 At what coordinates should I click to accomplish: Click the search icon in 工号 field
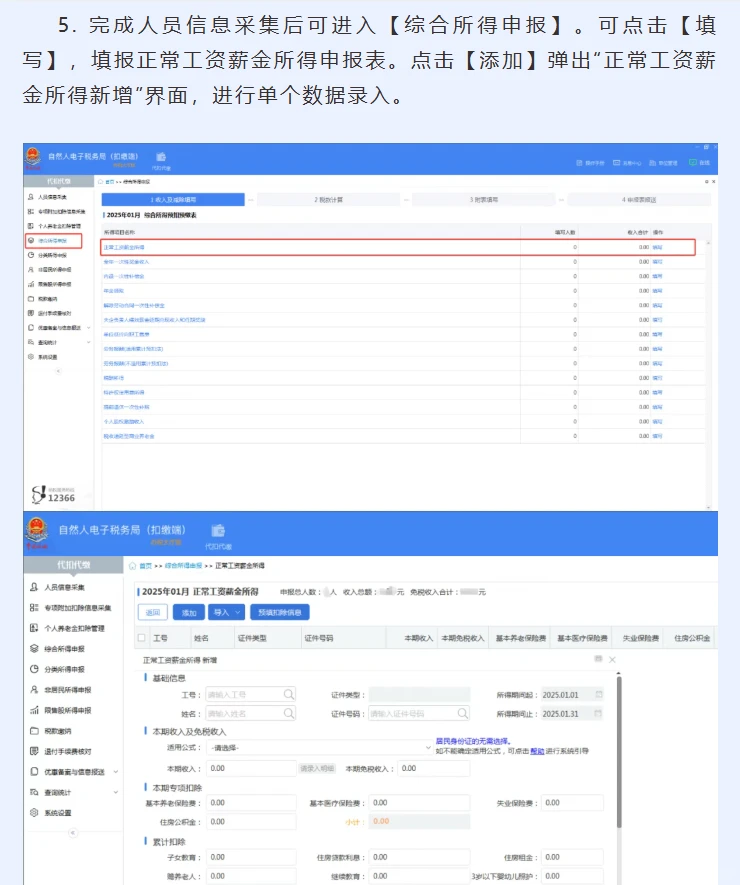coord(288,694)
